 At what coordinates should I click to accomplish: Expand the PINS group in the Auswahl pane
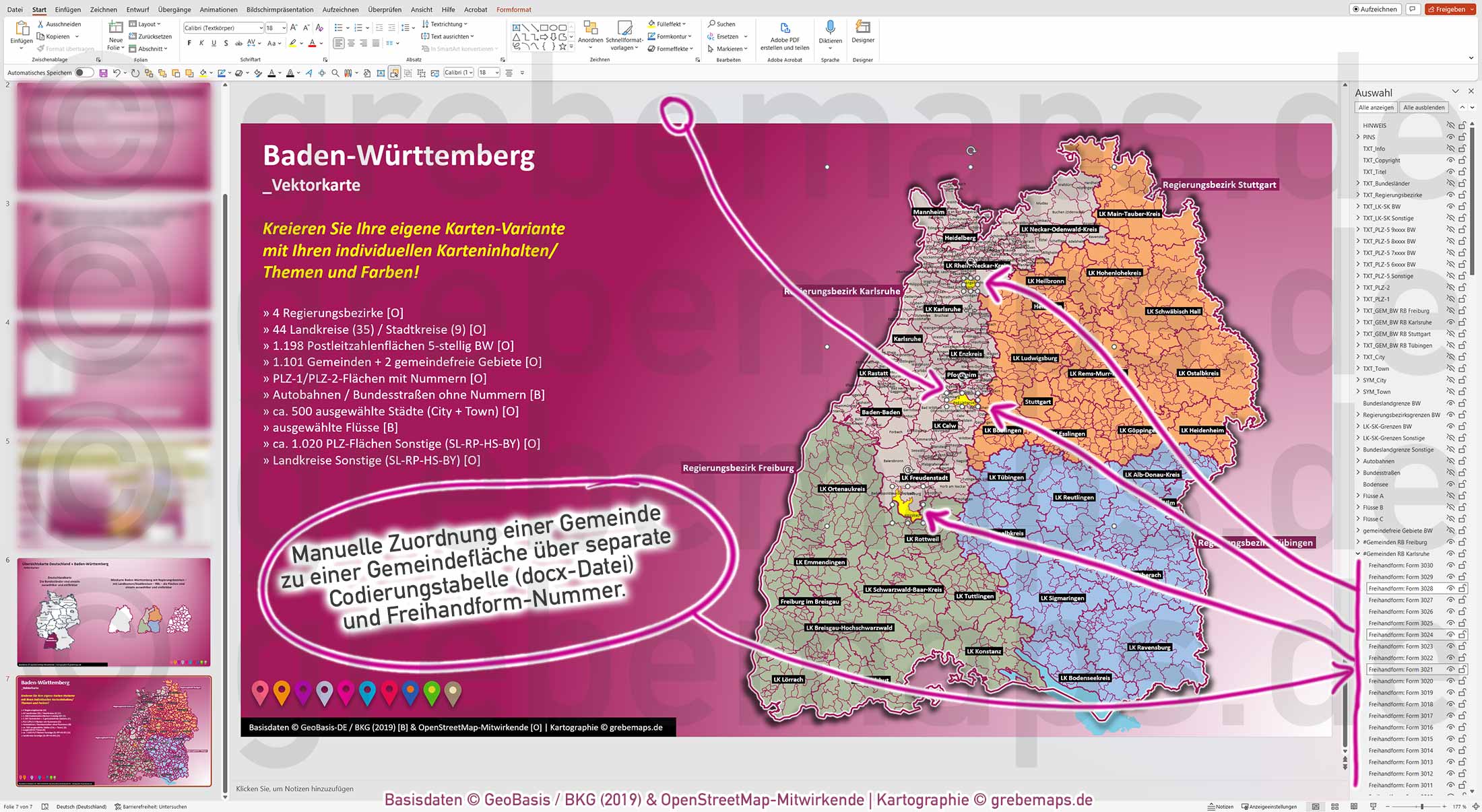[x=1358, y=137]
